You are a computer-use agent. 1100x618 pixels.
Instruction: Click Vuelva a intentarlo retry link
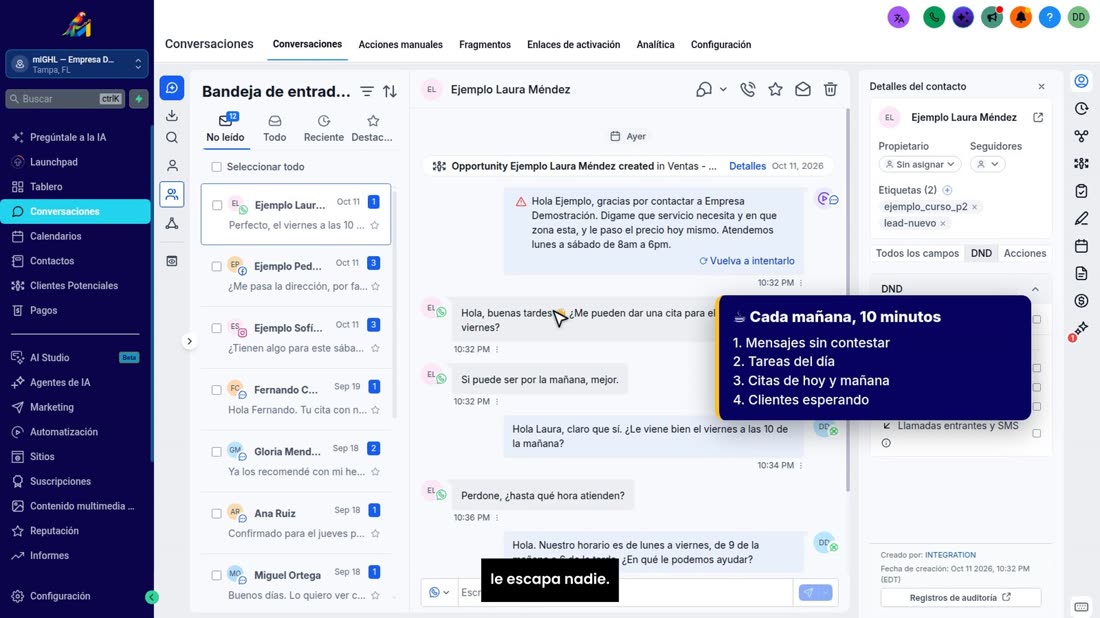coord(747,261)
